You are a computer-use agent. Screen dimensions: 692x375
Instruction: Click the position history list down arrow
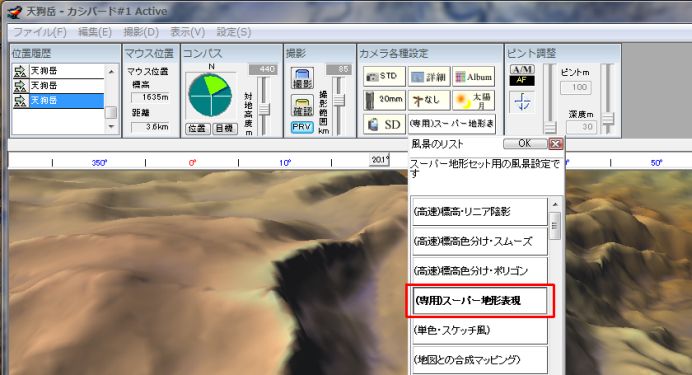[x=111, y=127]
